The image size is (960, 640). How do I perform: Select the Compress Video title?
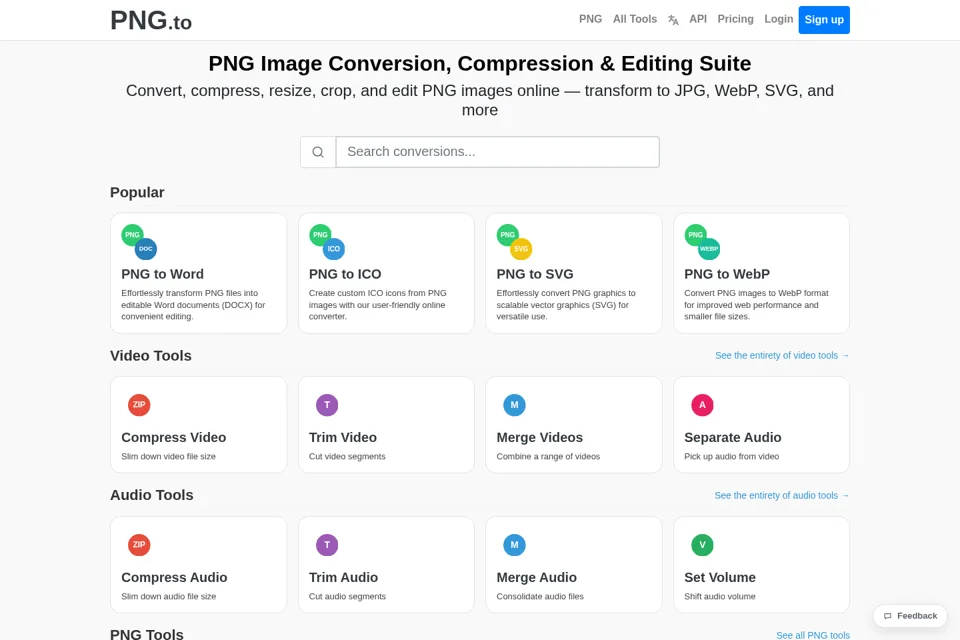tap(174, 438)
